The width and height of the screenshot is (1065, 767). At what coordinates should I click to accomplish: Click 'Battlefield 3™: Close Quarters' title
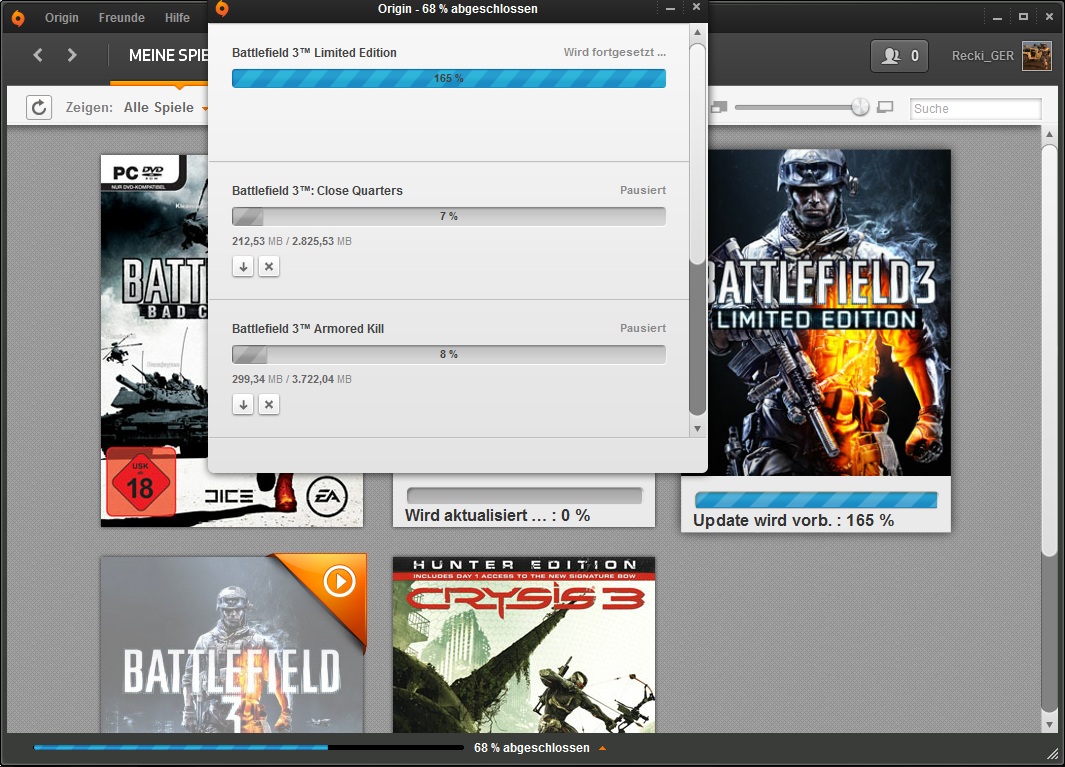[x=317, y=191]
